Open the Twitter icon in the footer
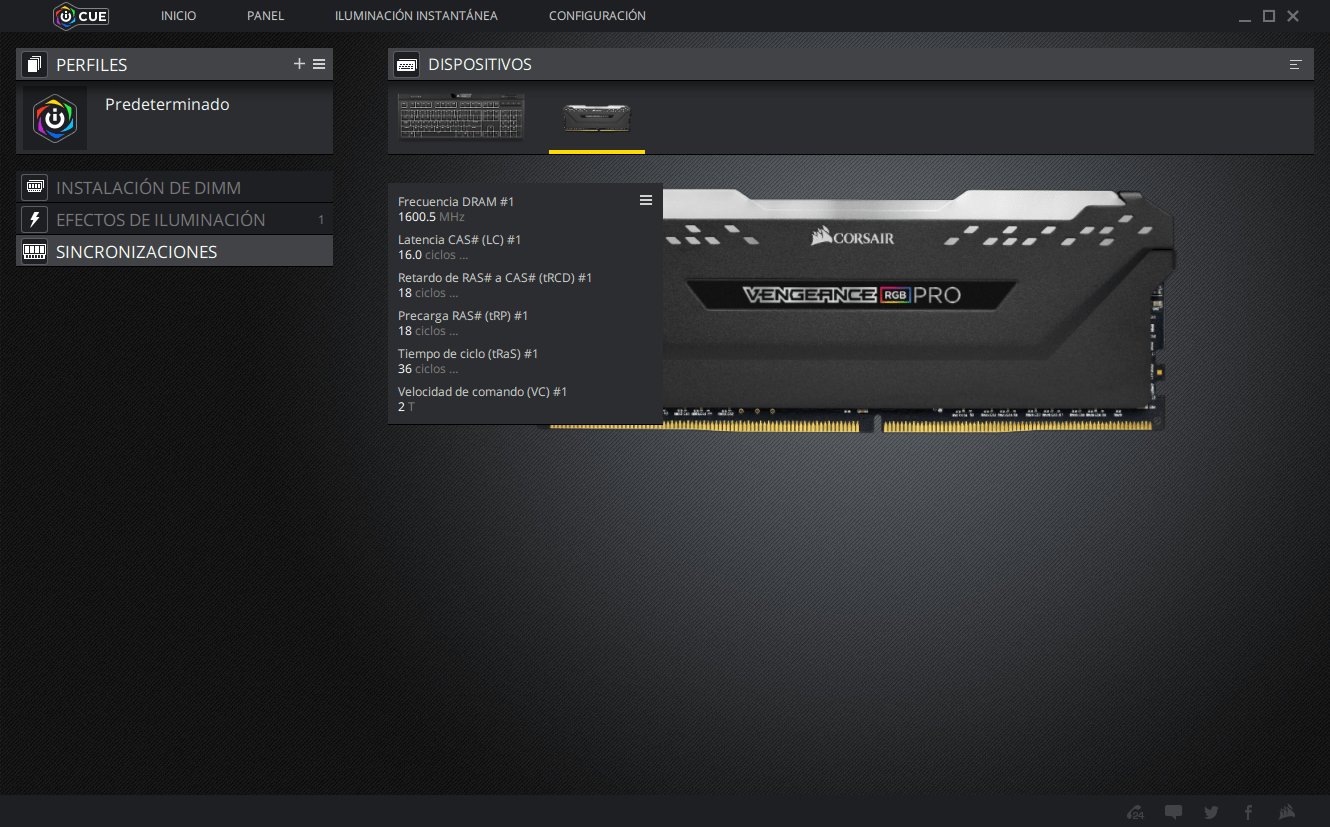 point(1211,812)
